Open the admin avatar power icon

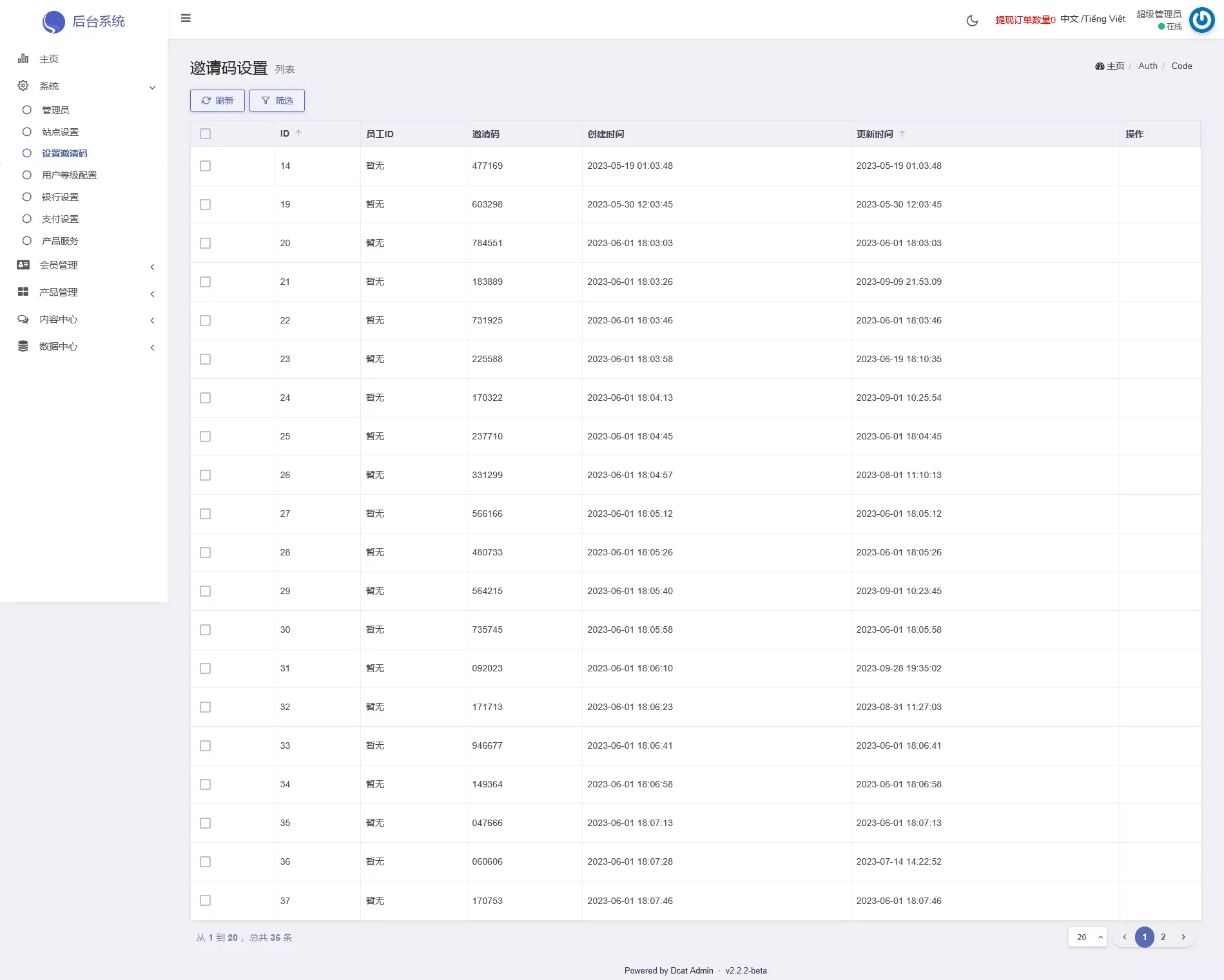1201,20
